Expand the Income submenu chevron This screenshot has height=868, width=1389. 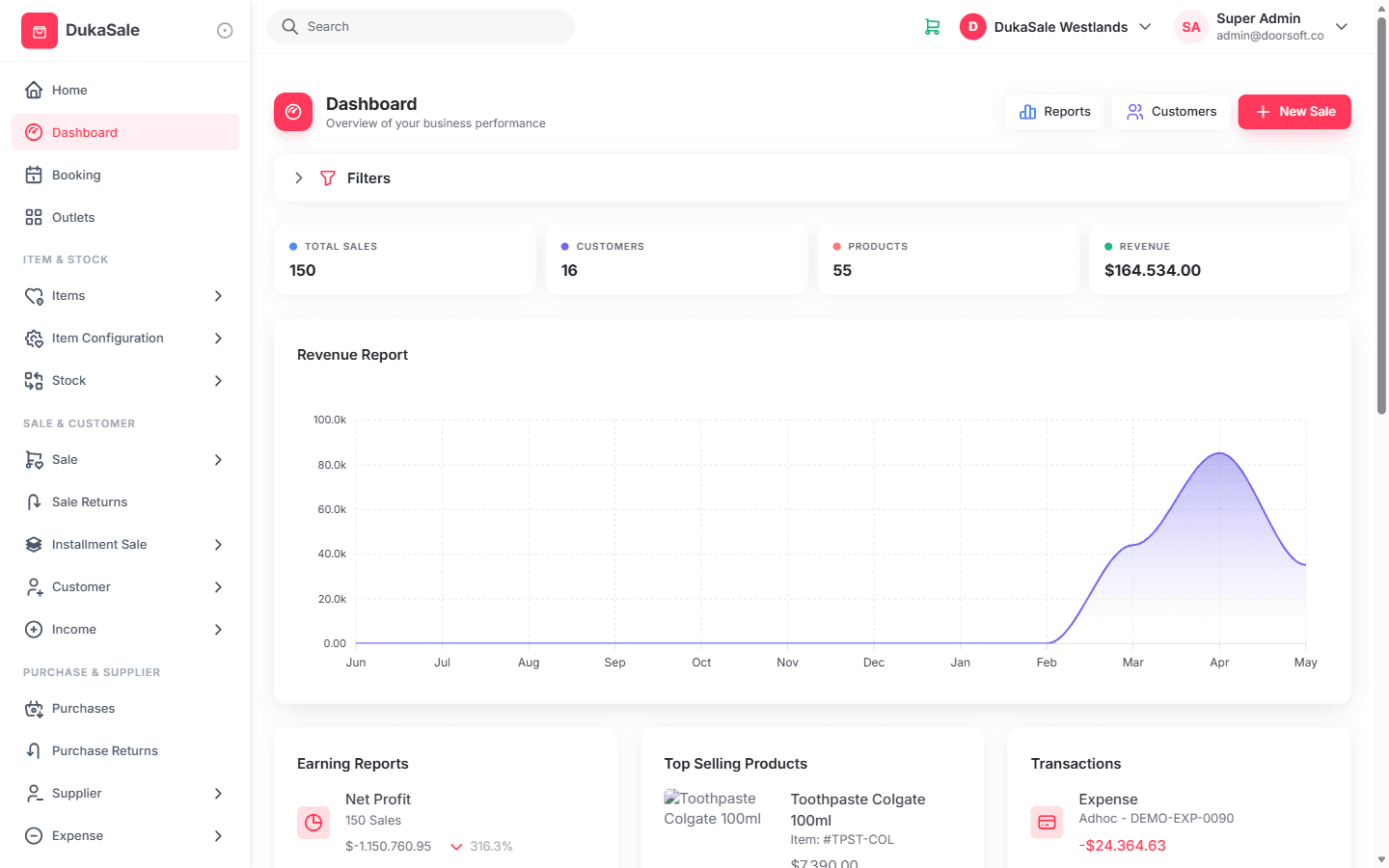coord(218,630)
